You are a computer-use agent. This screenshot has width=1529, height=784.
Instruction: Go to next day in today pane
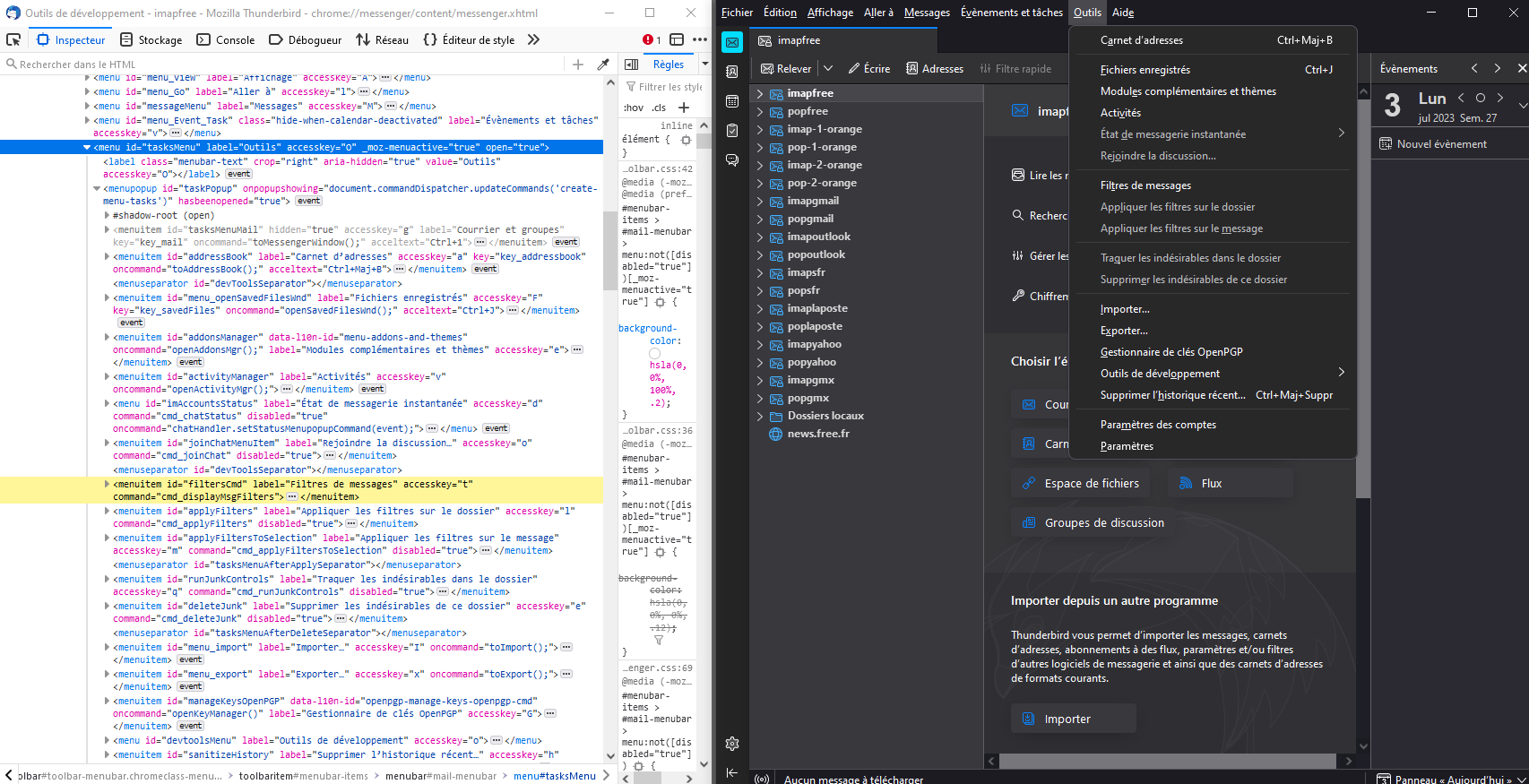pyautogui.click(x=1500, y=98)
